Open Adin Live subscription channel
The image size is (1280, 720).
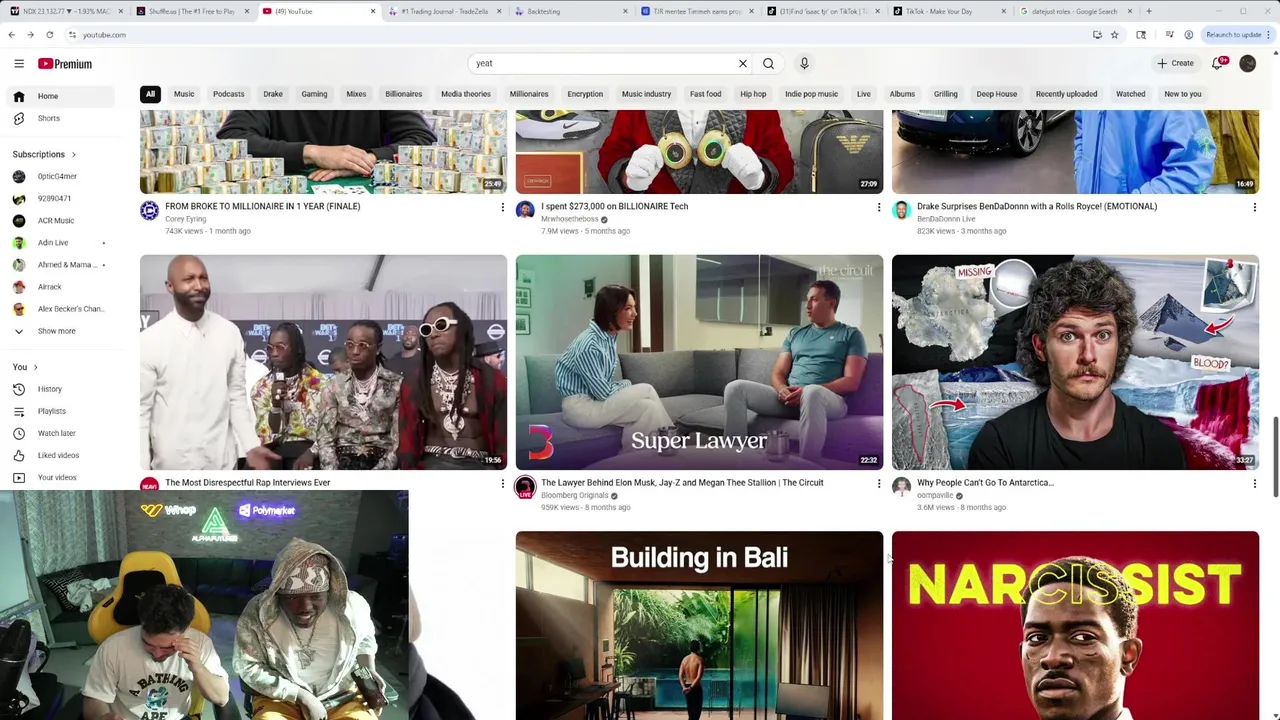[62, 242]
